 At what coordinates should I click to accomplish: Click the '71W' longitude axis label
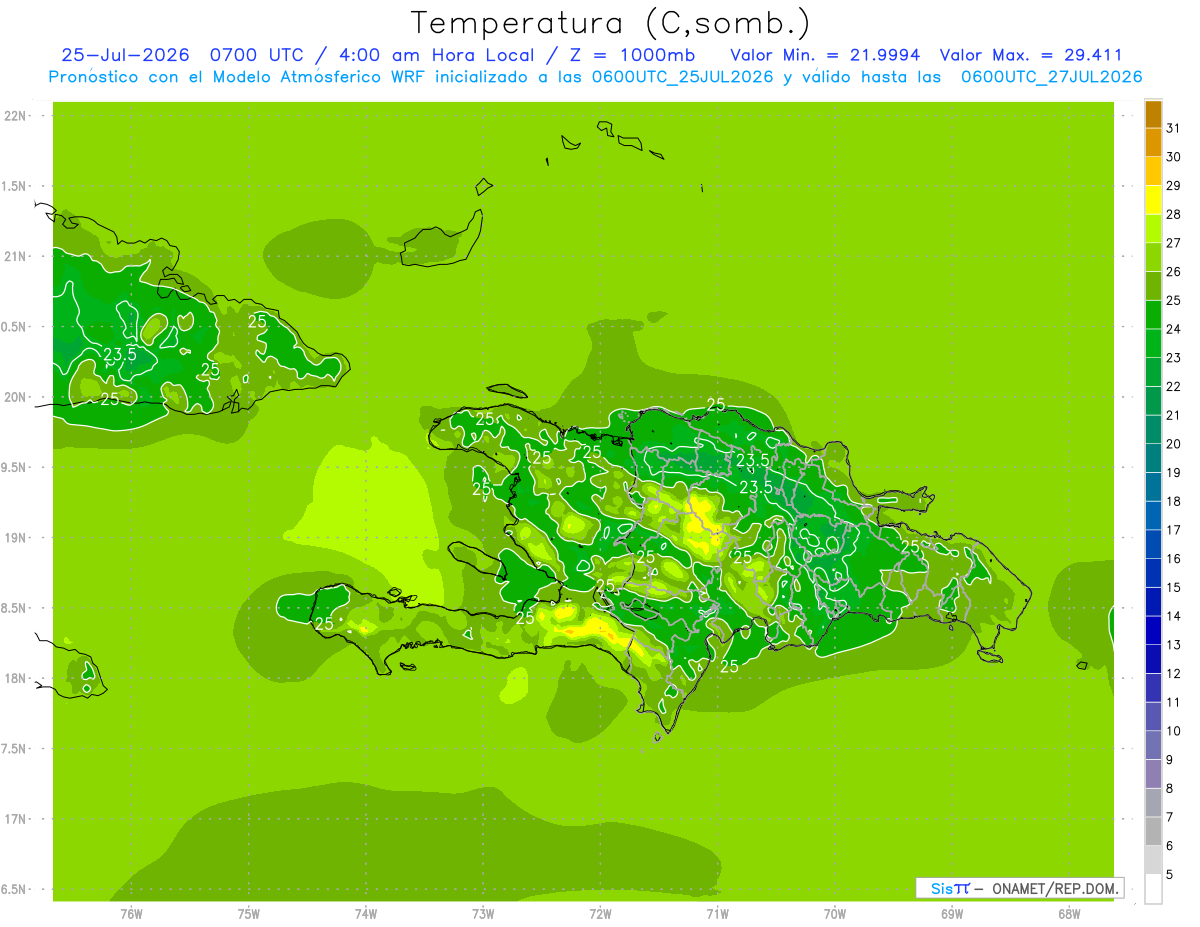pyautogui.click(x=717, y=914)
